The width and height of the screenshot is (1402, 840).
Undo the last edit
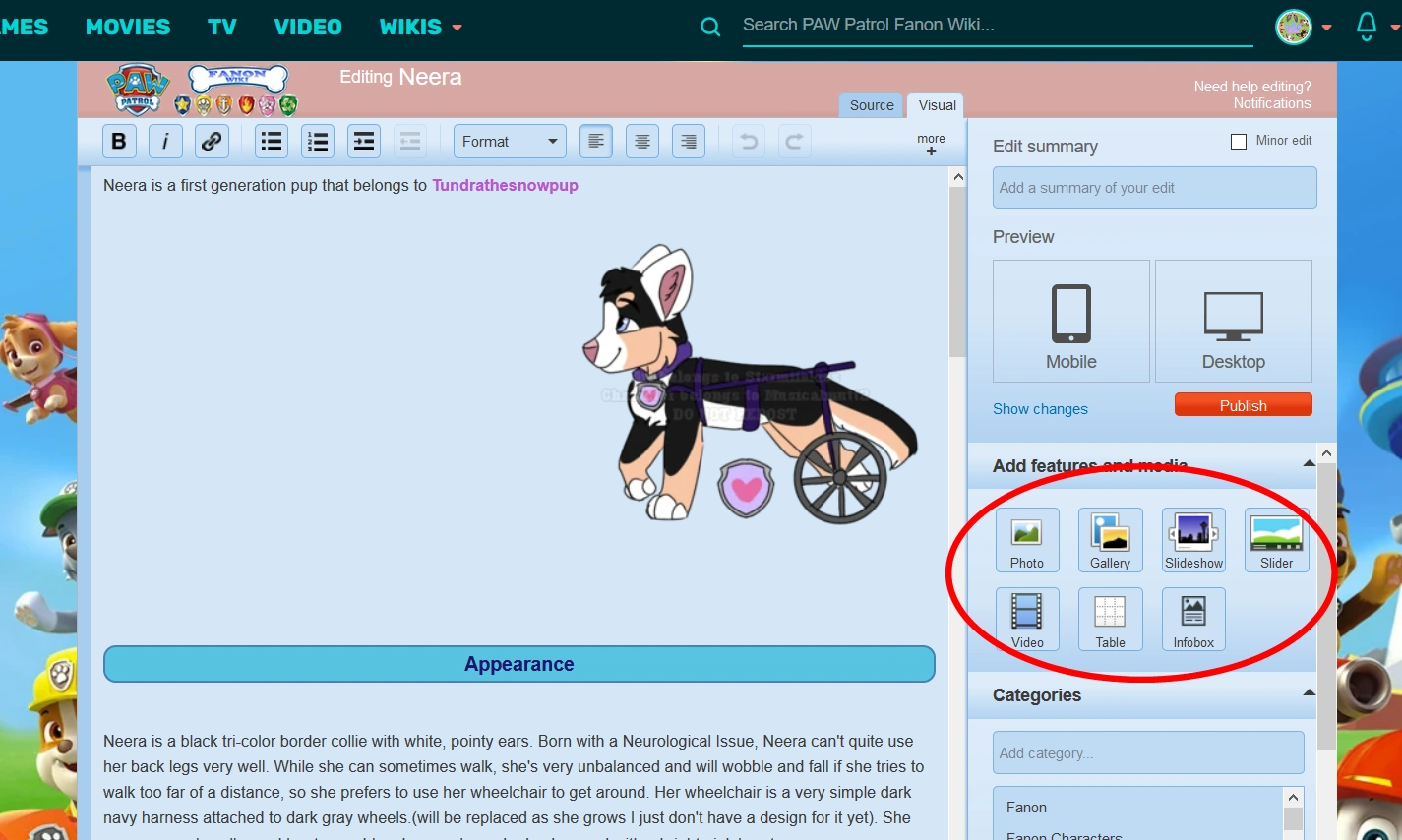[749, 142]
